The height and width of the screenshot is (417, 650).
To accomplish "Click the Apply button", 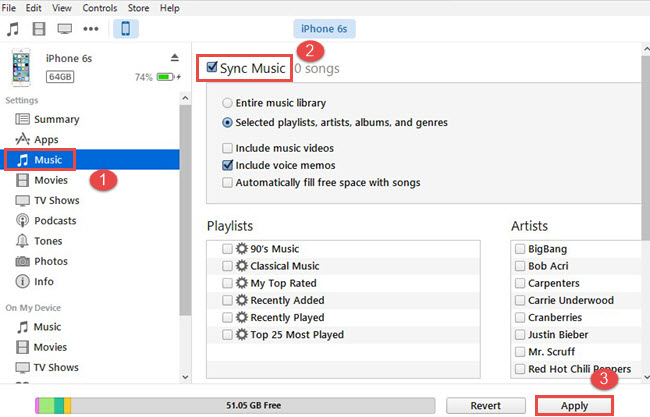I will point(574,406).
